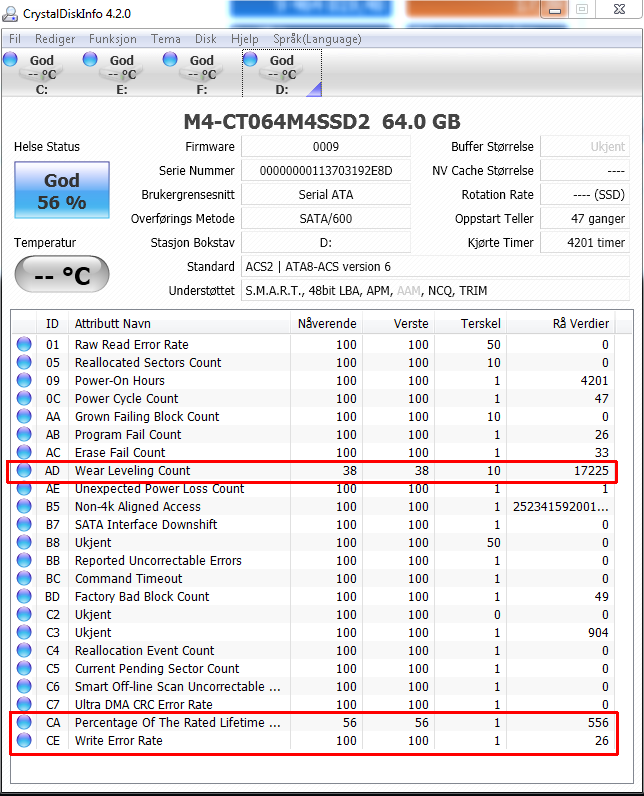Click the temperature -- °C indicator
644x796 pixels.
[62, 275]
